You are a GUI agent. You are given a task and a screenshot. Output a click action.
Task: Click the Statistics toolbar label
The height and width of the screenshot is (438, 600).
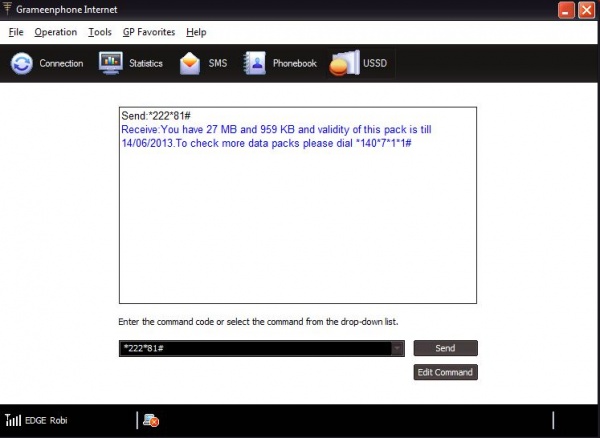pyautogui.click(x=146, y=63)
